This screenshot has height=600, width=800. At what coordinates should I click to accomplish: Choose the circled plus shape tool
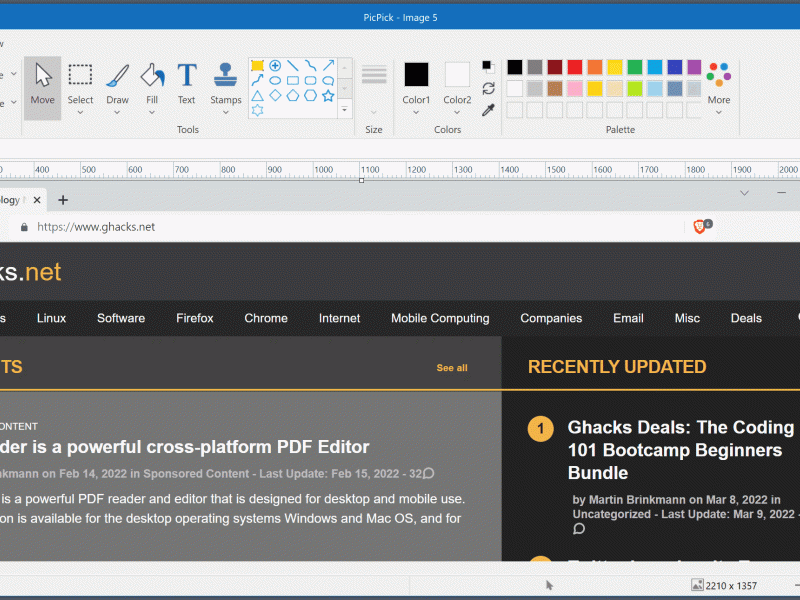(x=275, y=65)
